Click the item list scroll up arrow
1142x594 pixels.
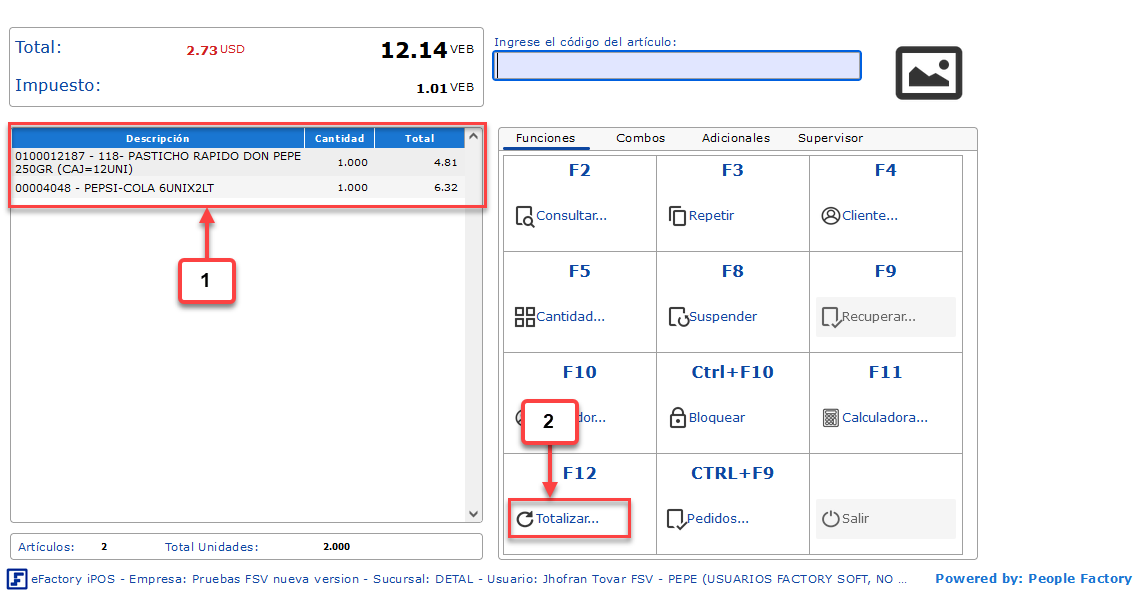(473, 136)
